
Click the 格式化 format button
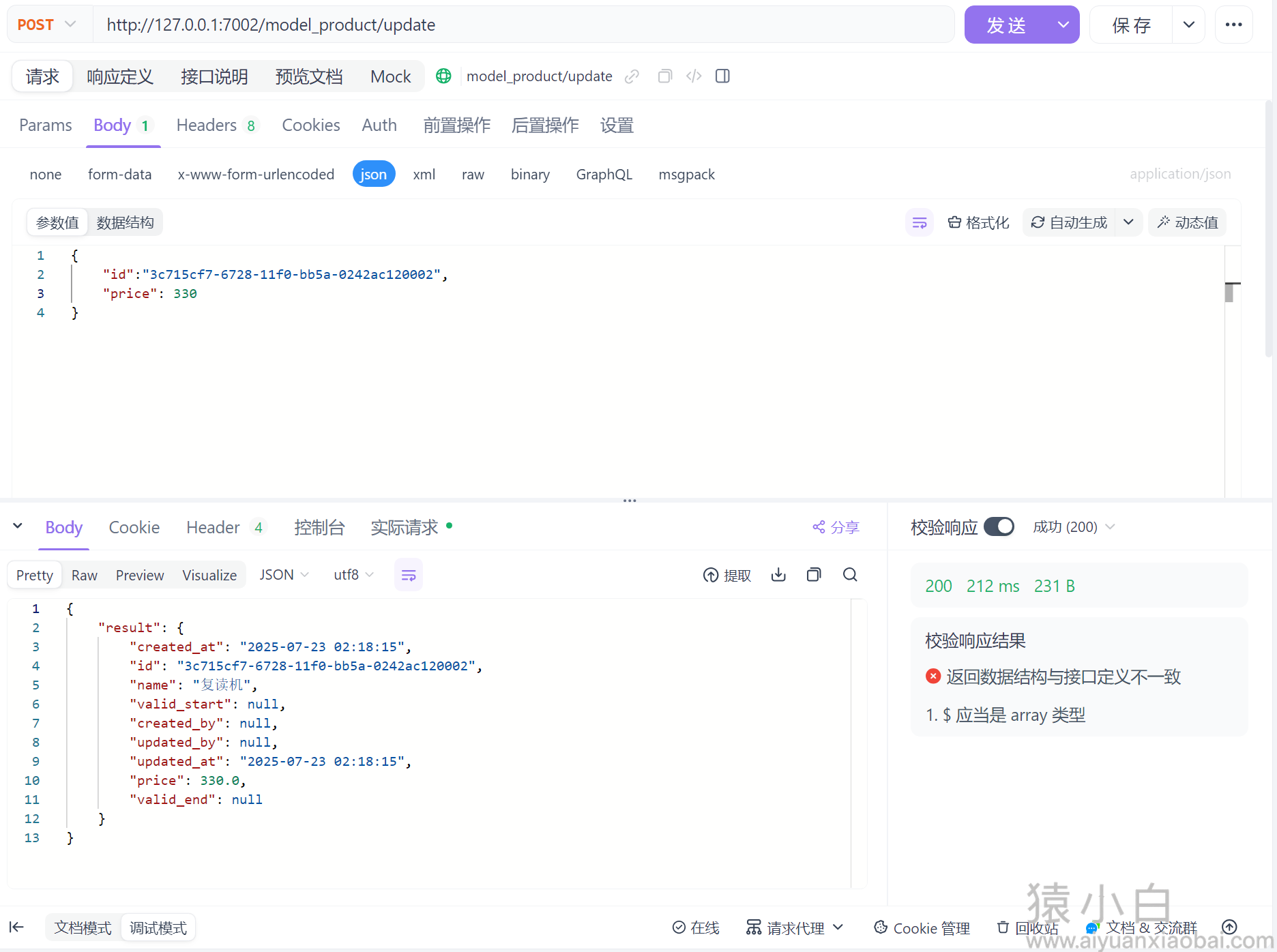979,223
